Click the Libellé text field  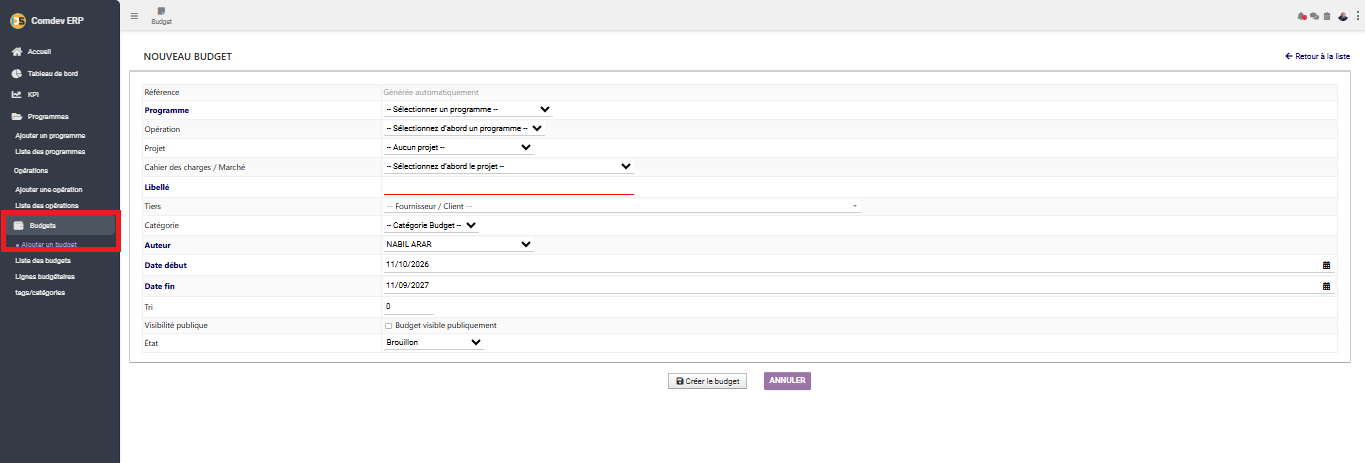click(x=509, y=186)
